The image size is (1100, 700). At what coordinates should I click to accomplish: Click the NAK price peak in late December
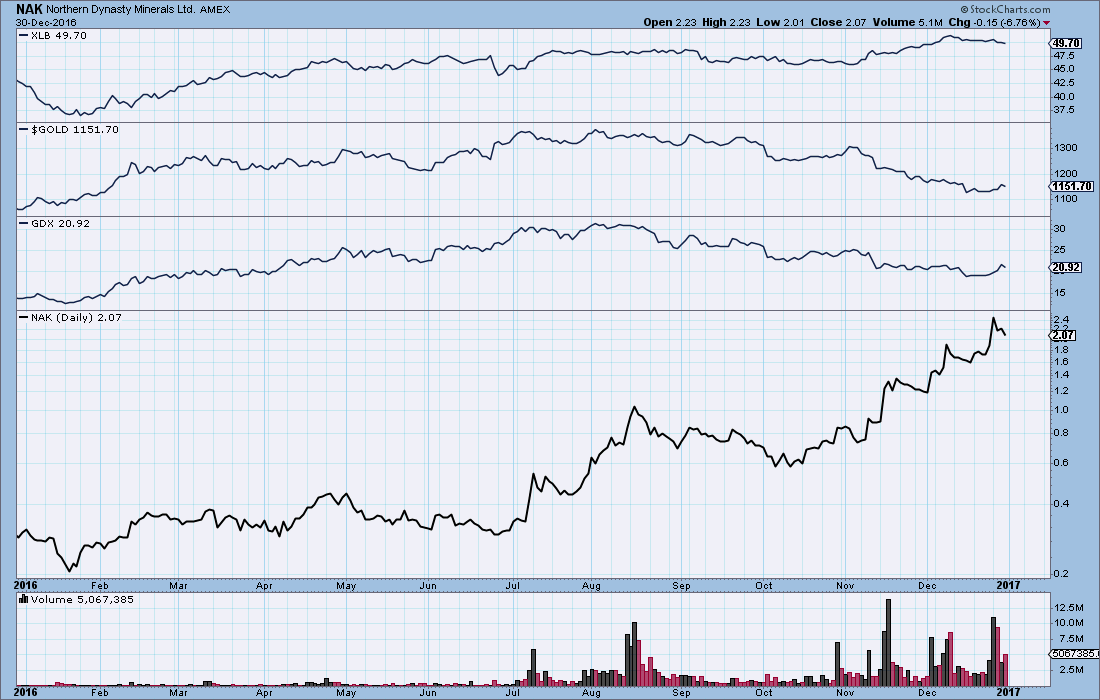pyautogui.click(x=993, y=318)
